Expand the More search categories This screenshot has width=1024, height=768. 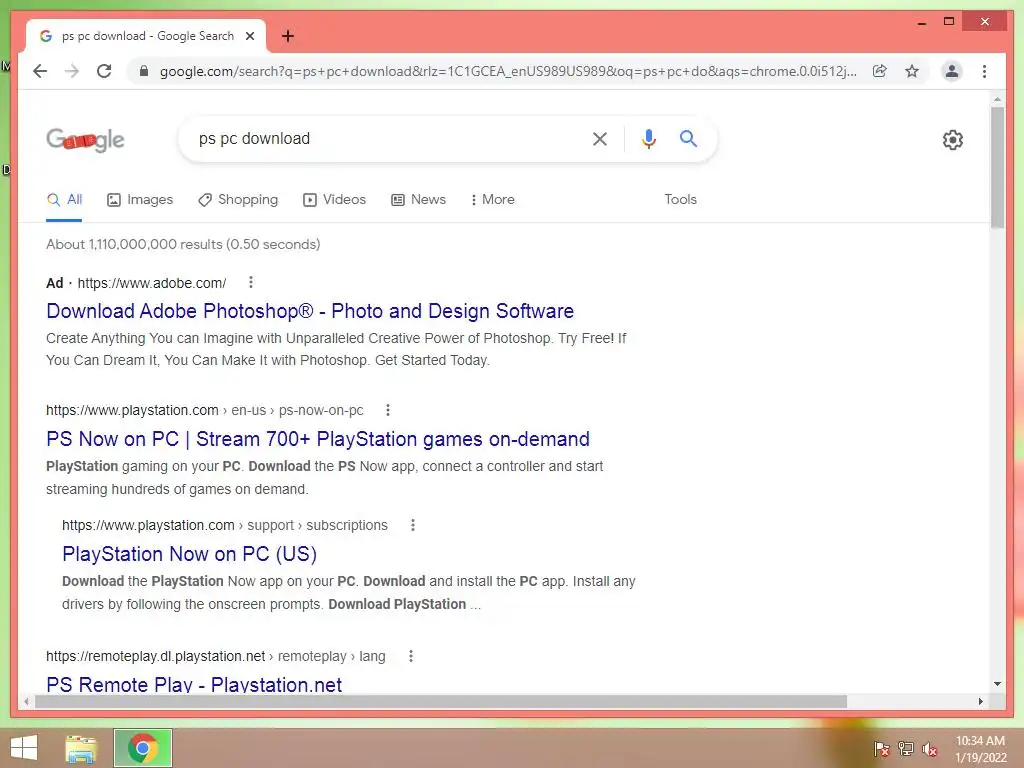coord(492,199)
